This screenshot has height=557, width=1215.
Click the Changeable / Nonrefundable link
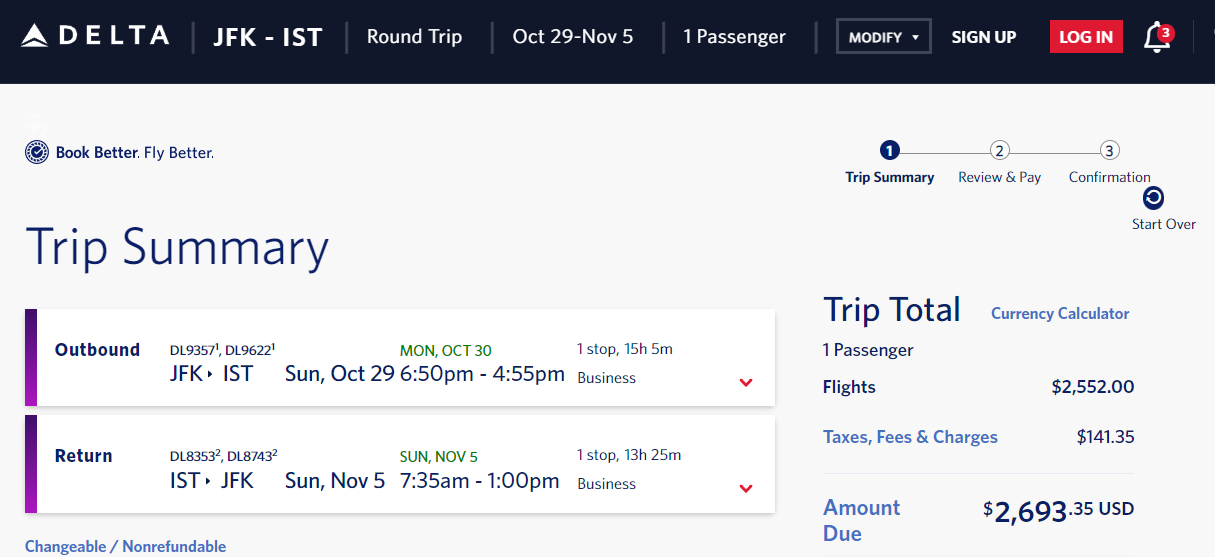125,546
